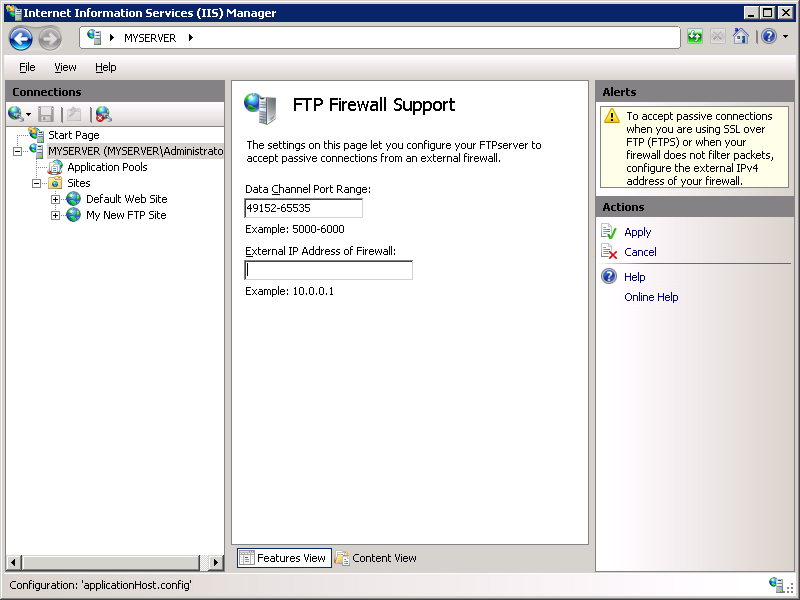
Task: Click the Actions pane Help question icon
Action: pyautogui.click(x=609, y=276)
